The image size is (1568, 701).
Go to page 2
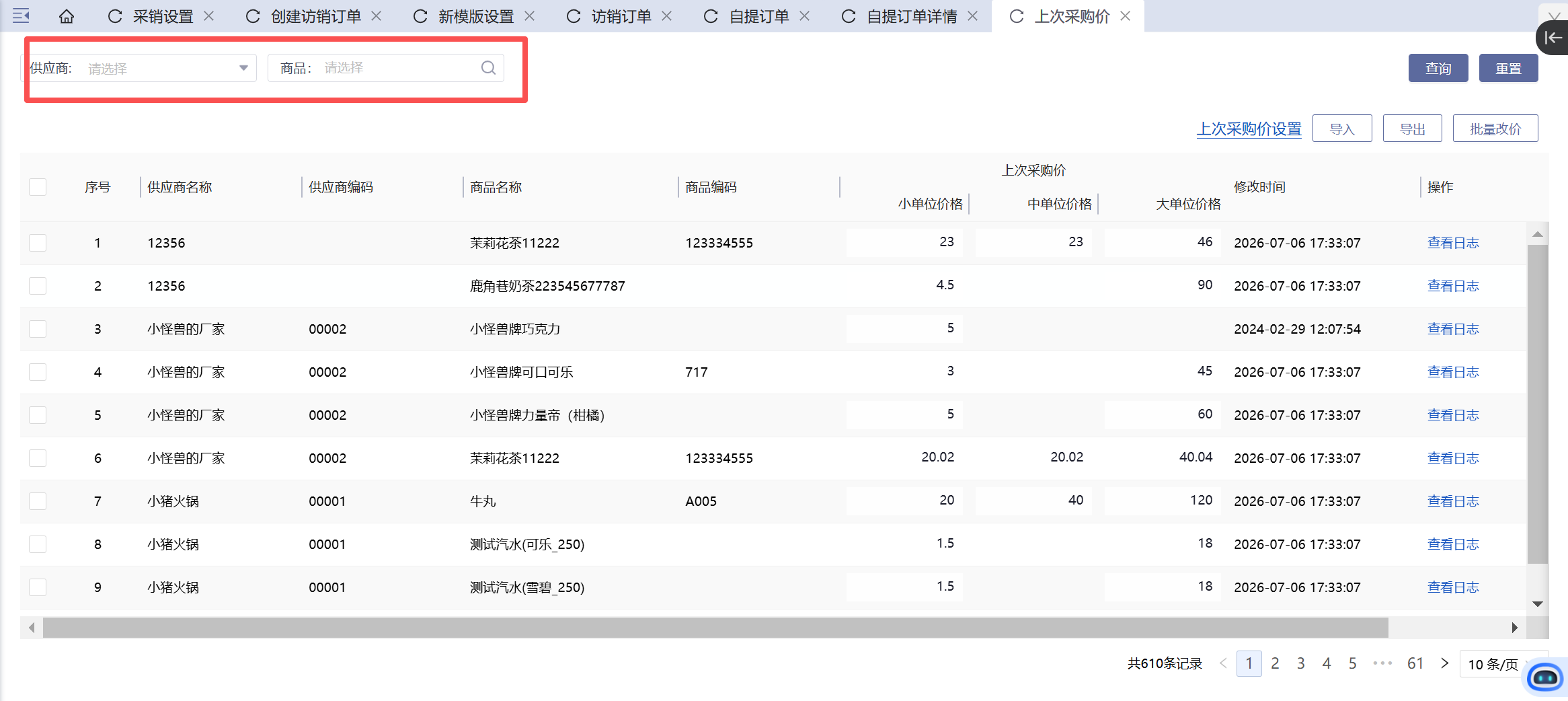pos(1275,663)
